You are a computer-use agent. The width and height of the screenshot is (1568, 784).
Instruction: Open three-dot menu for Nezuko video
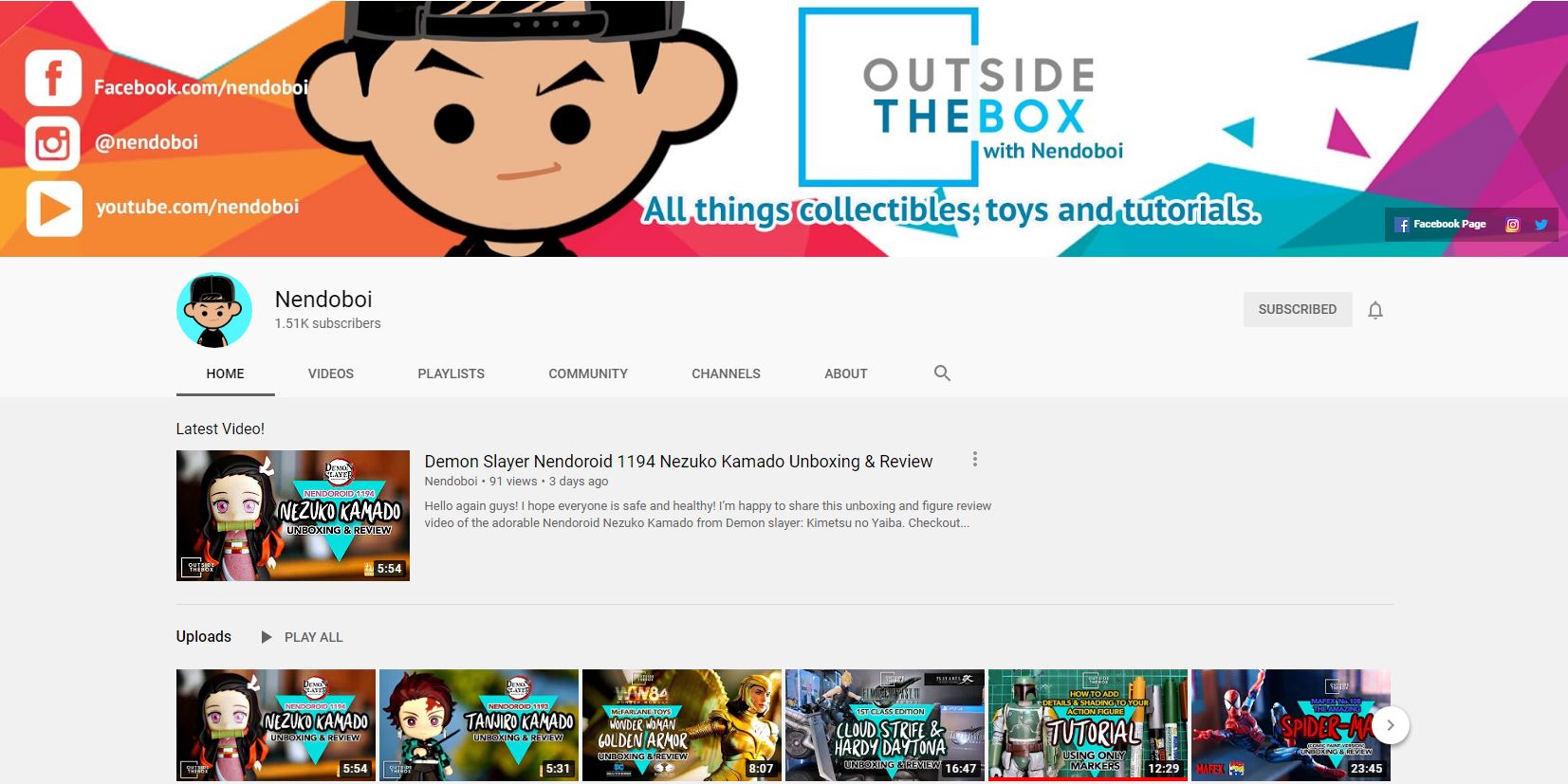[x=974, y=460]
